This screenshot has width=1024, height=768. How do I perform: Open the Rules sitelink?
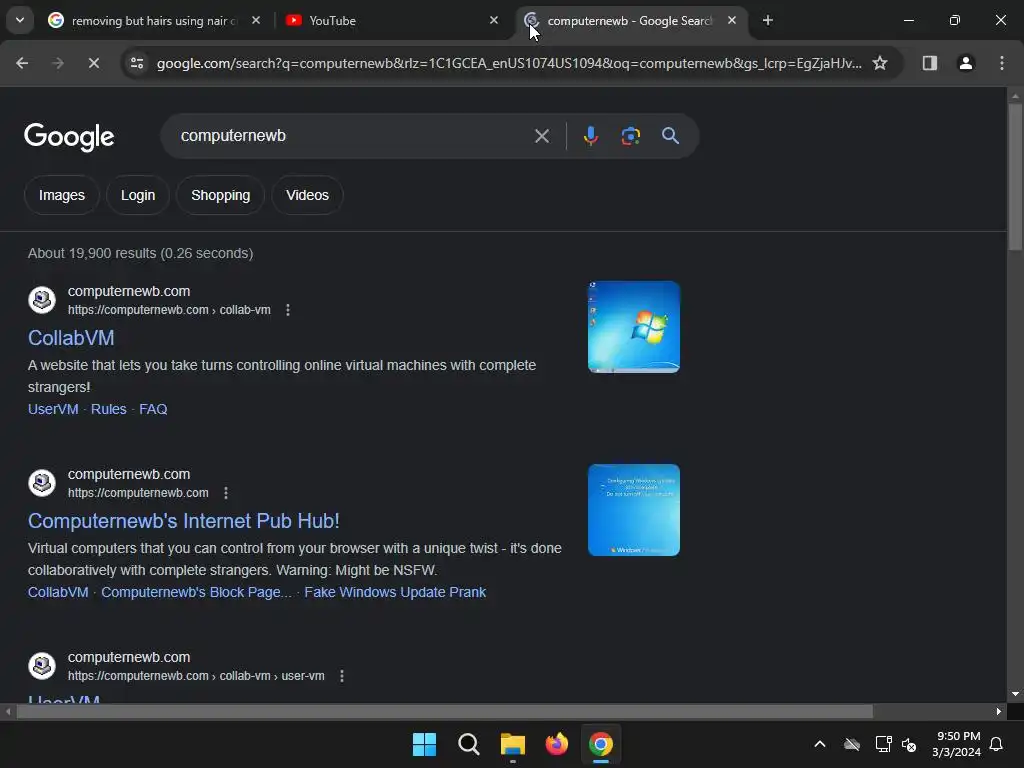(x=108, y=409)
